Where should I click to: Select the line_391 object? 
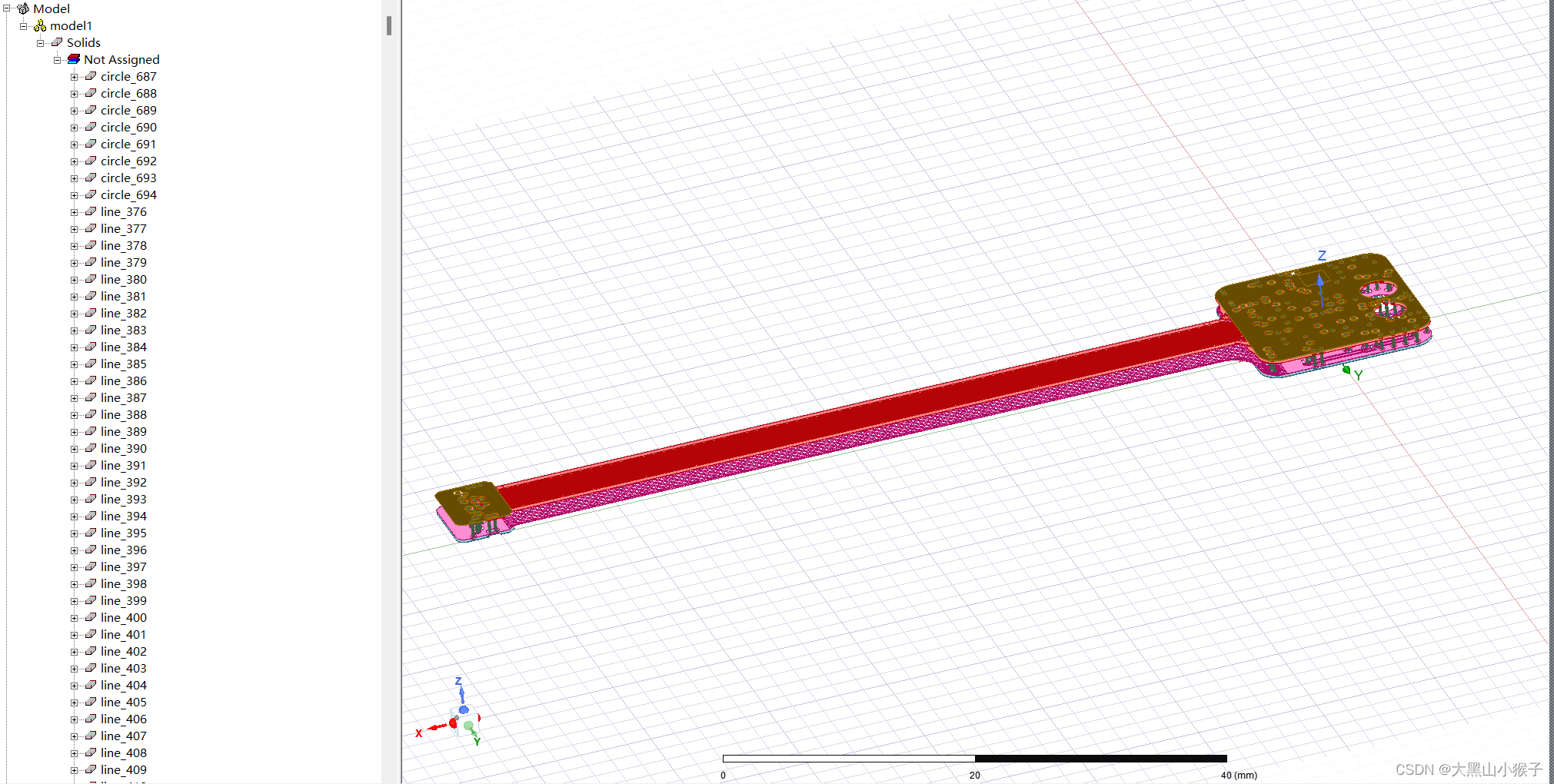click(x=123, y=465)
